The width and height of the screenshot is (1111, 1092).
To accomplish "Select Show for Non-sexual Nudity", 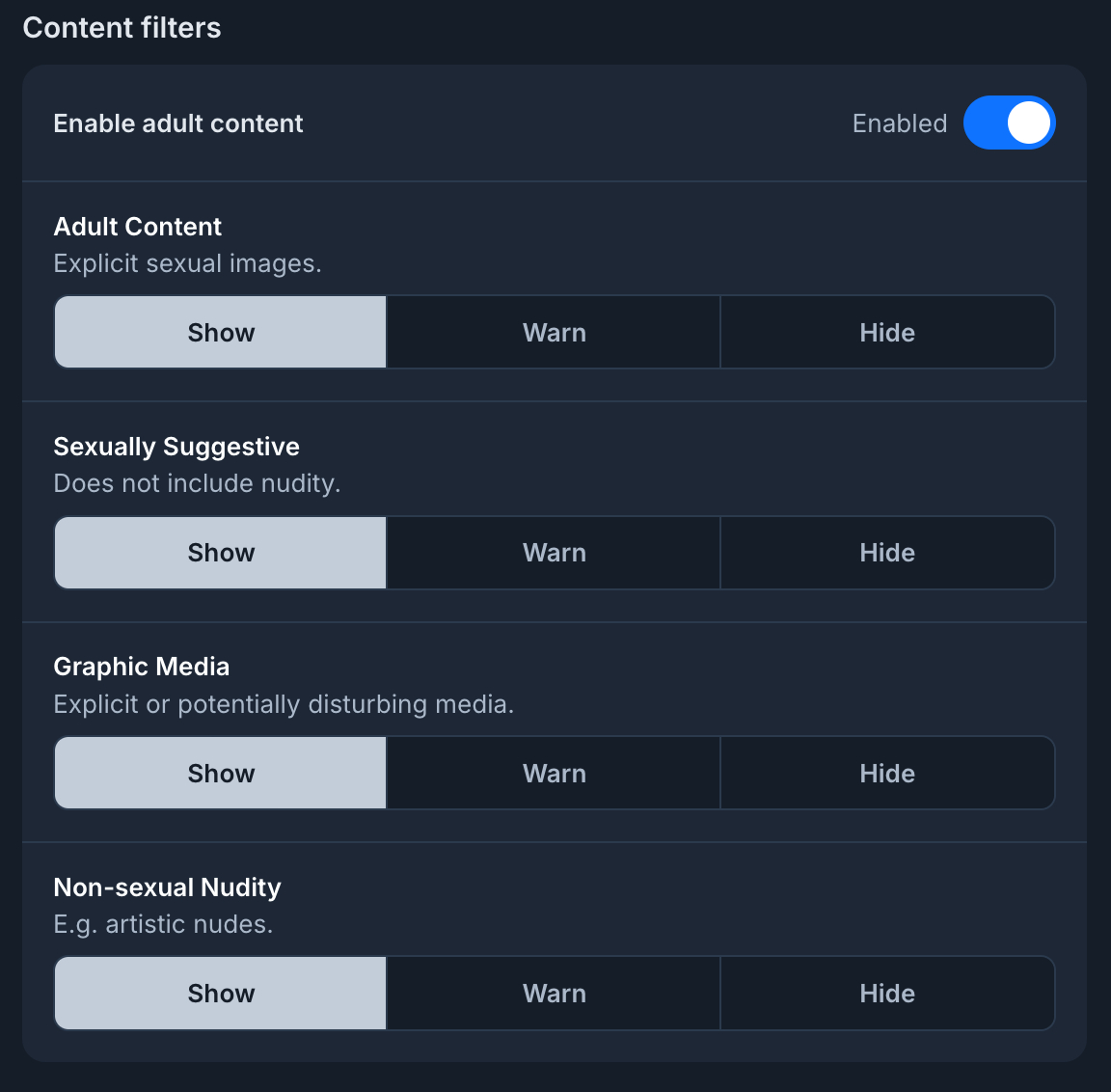I will pos(221,994).
